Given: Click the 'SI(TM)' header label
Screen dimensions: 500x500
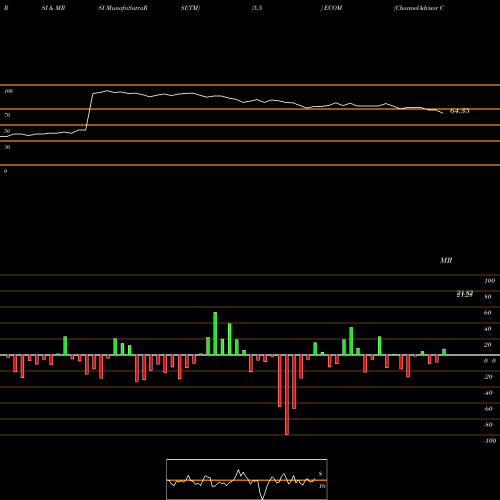Looking at the screenshot, I should 190,8.
